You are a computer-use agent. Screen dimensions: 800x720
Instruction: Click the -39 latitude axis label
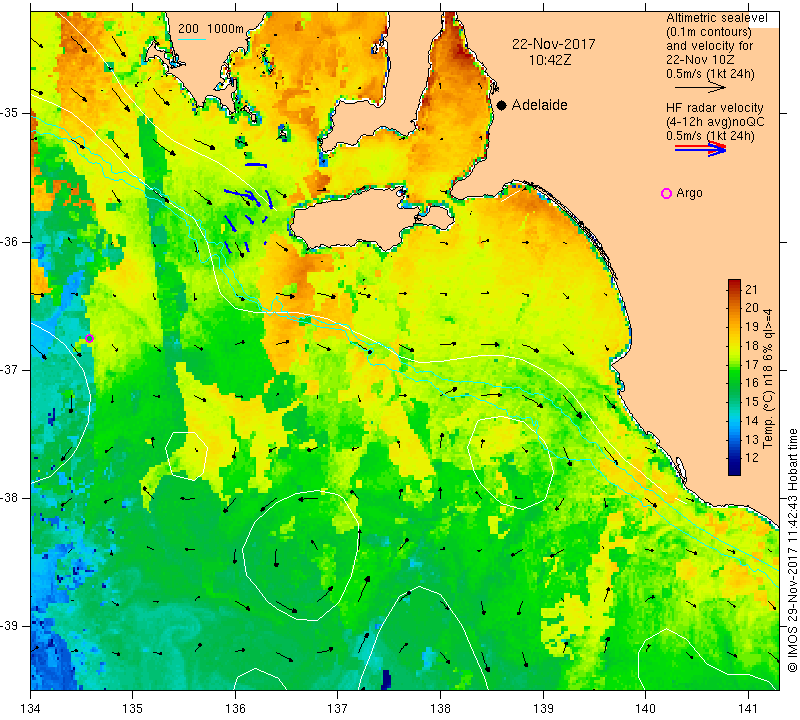click(10, 626)
